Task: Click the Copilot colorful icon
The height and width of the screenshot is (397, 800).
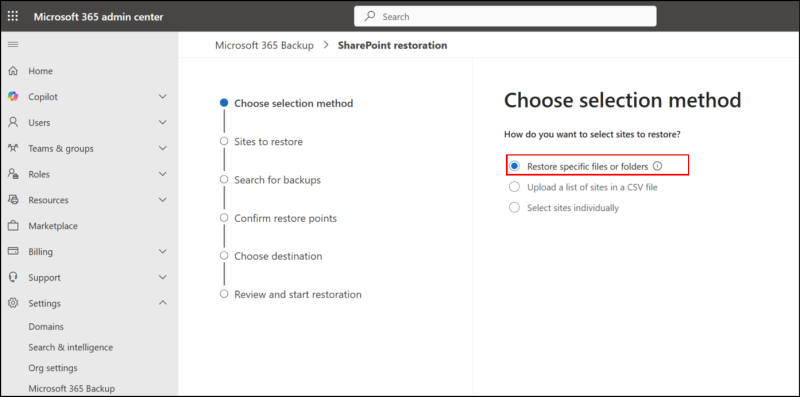Action: point(13,96)
